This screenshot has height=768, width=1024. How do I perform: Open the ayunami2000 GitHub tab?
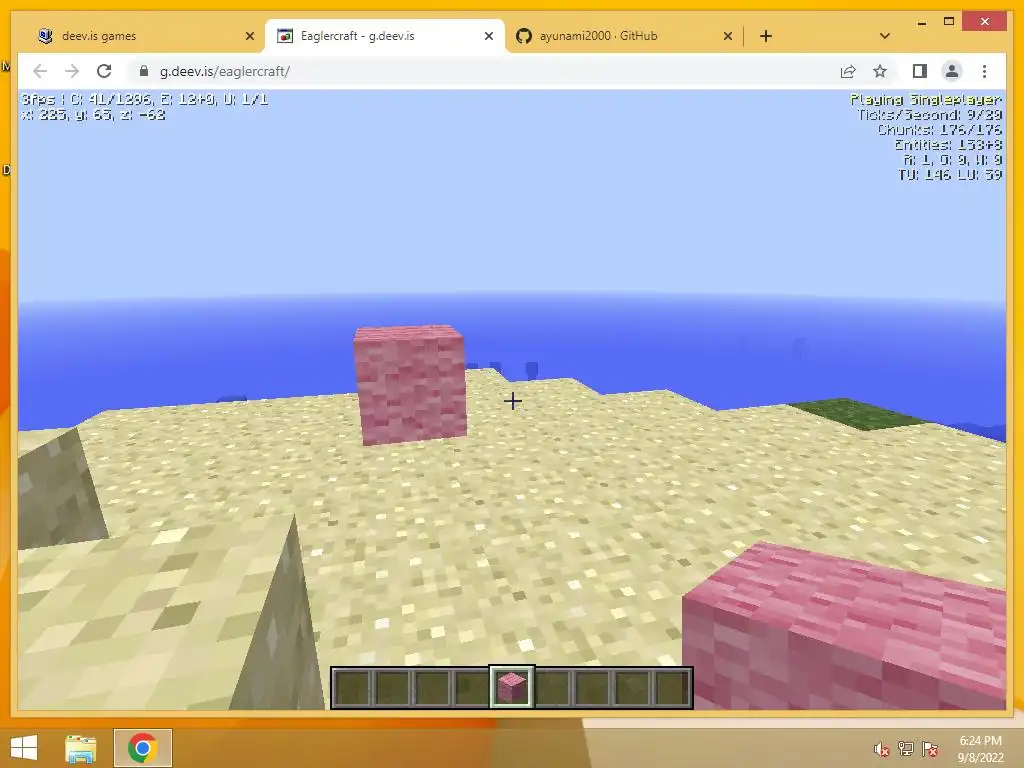tap(624, 36)
